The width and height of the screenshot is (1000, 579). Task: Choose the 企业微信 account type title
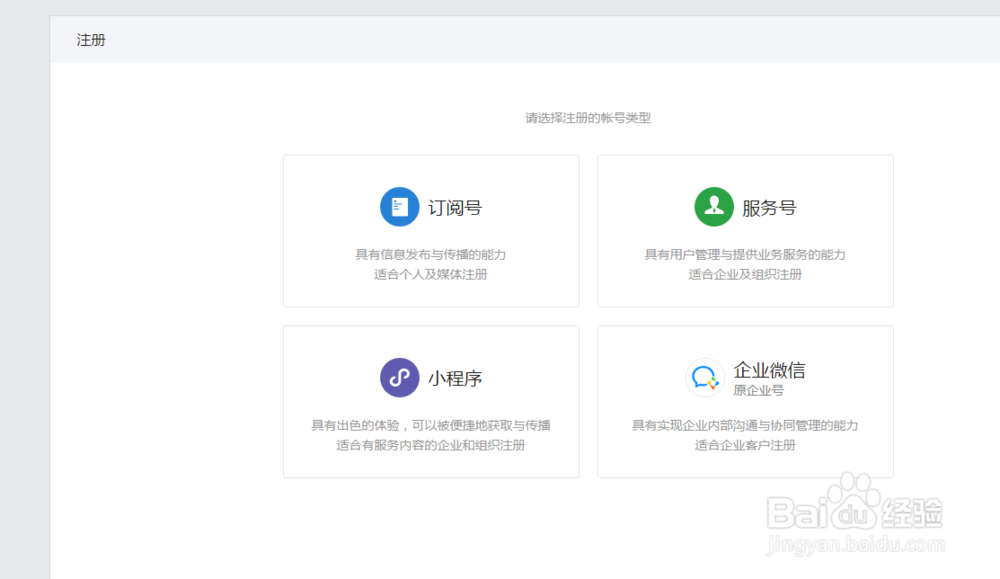coord(769,370)
